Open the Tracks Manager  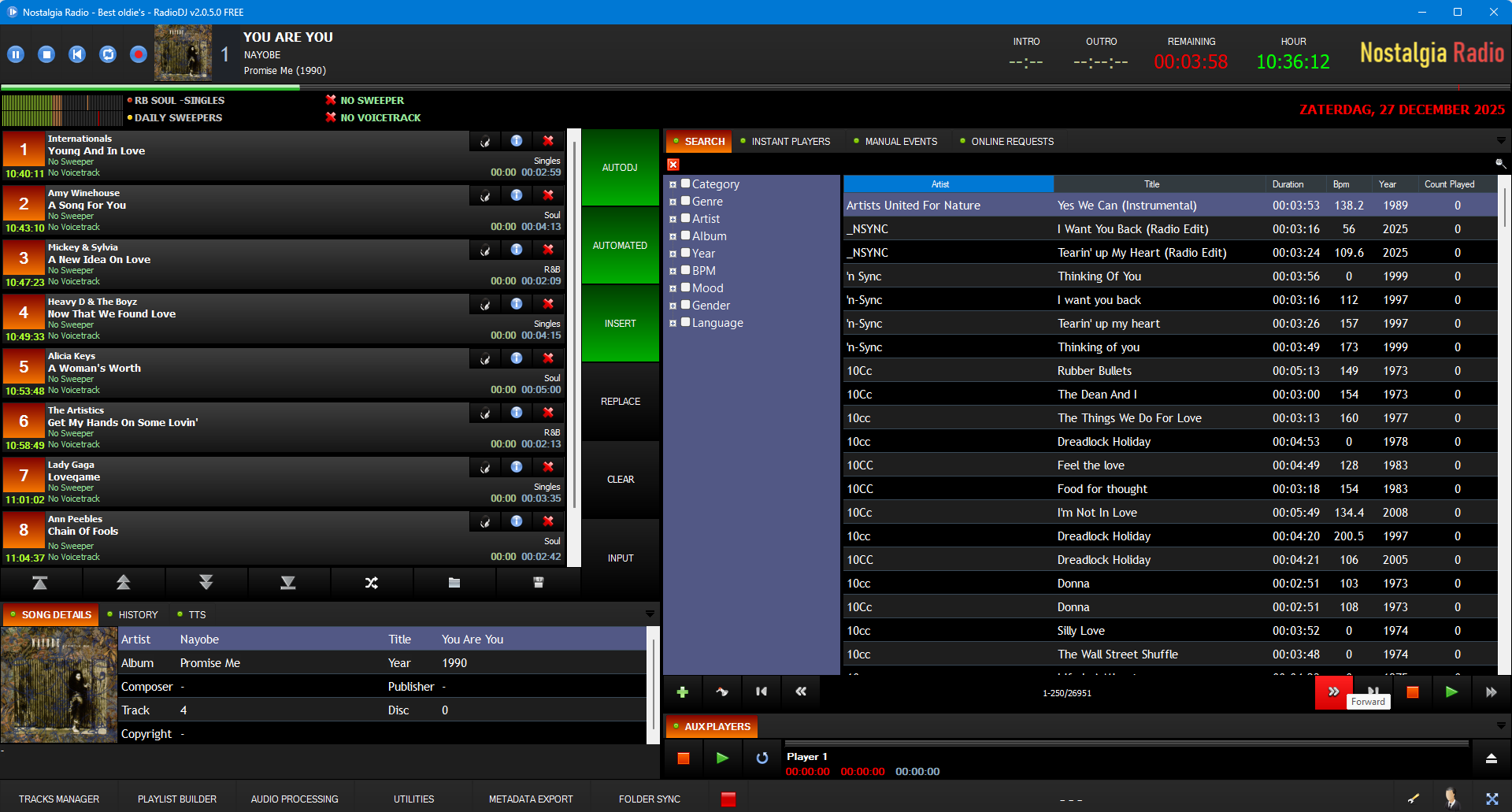pyautogui.click(x=59, y=799)
